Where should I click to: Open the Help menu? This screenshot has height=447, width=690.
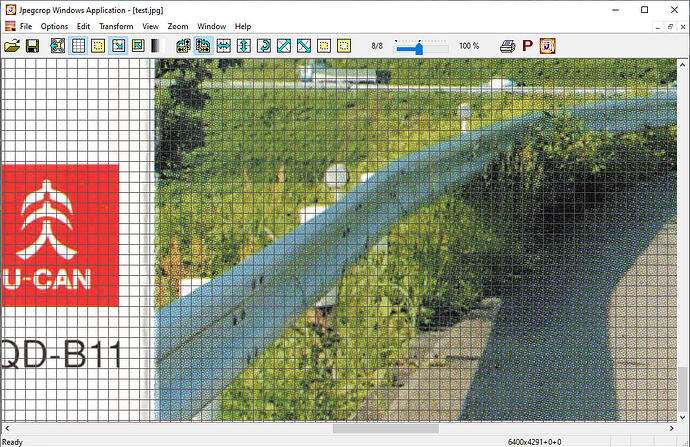click(x=243, y=26)
